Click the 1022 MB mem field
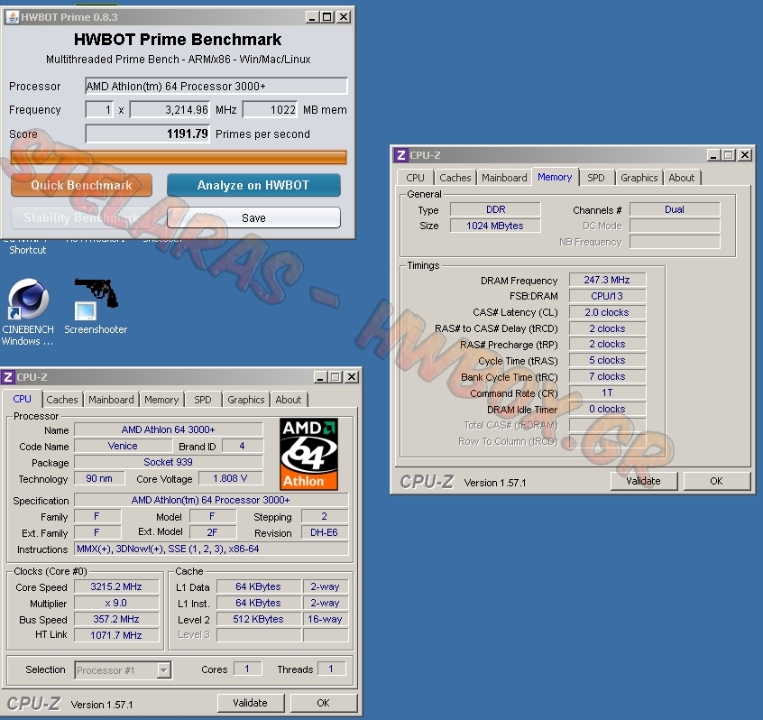 [270, 110]
